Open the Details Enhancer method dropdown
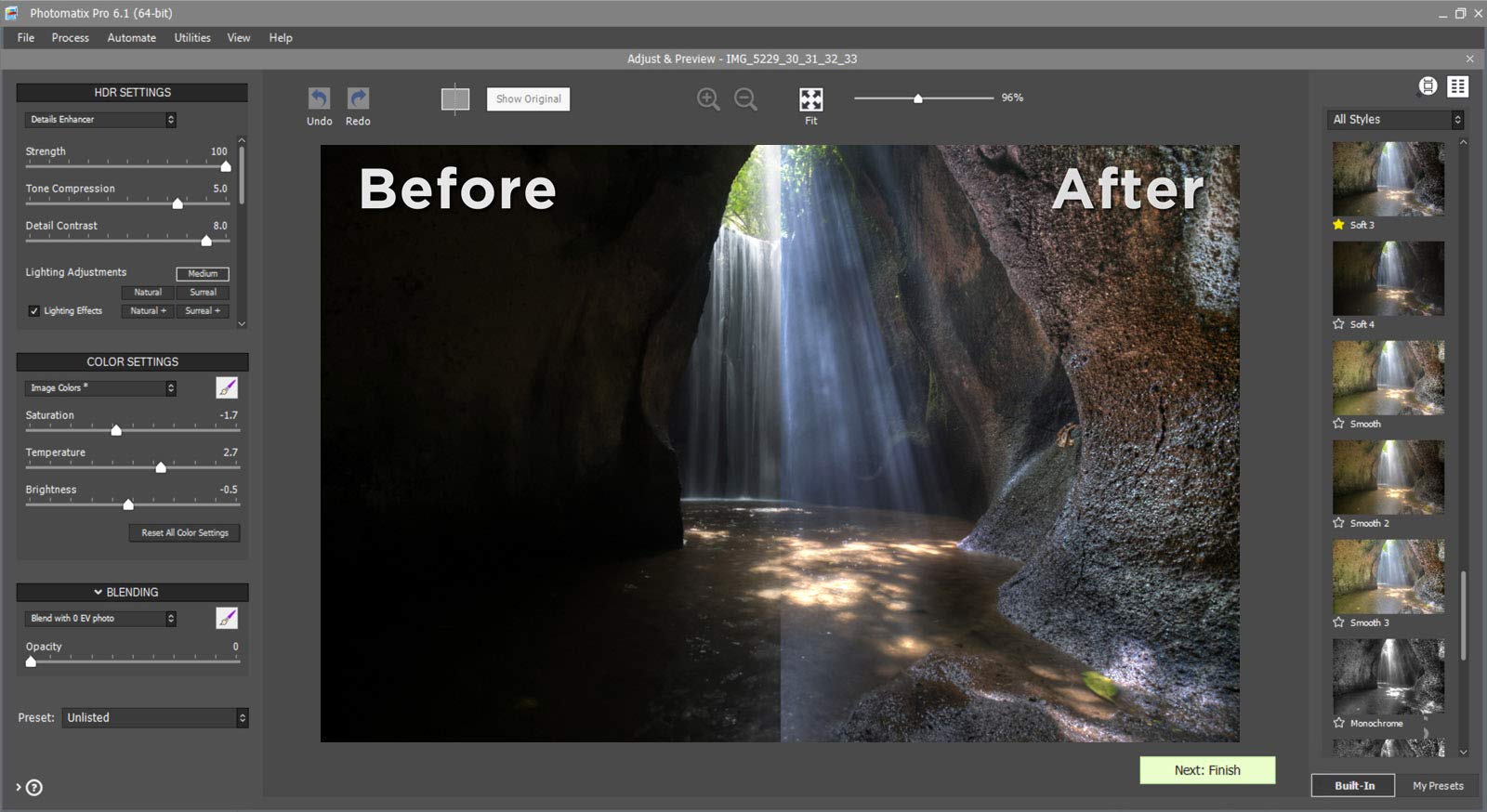This screenshot has height=812, width=1487. 100,120
